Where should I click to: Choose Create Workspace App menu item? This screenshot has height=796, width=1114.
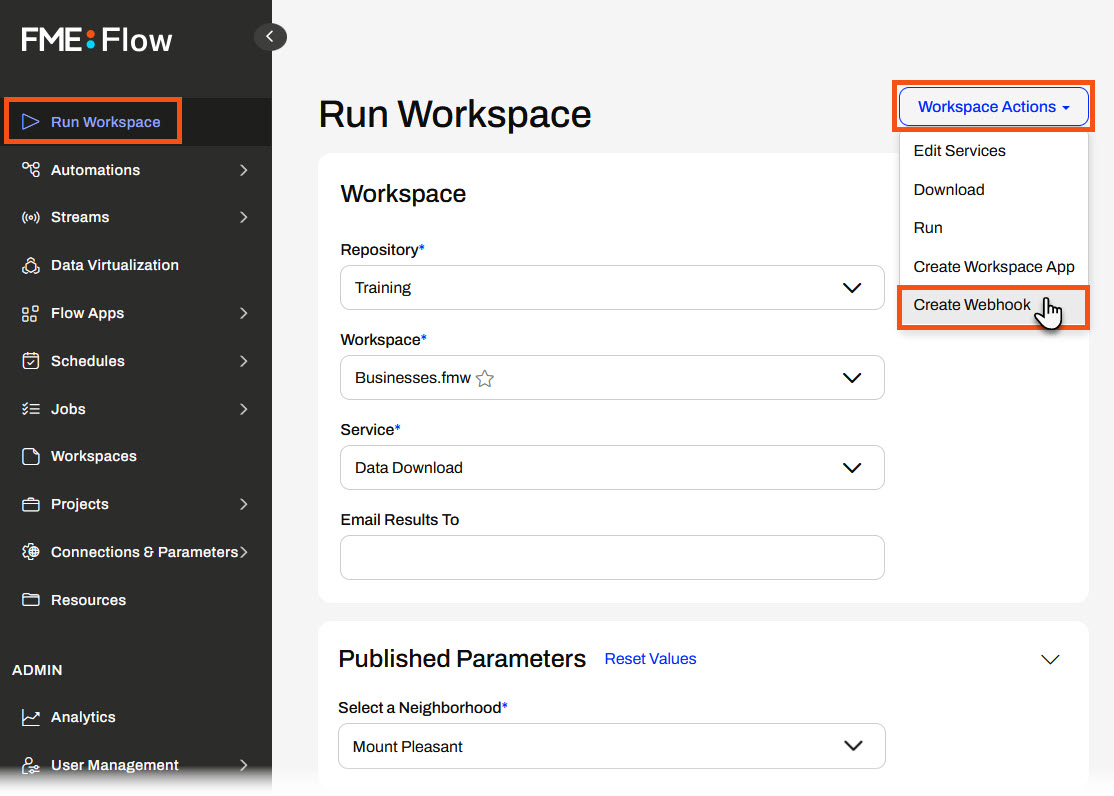993,267
